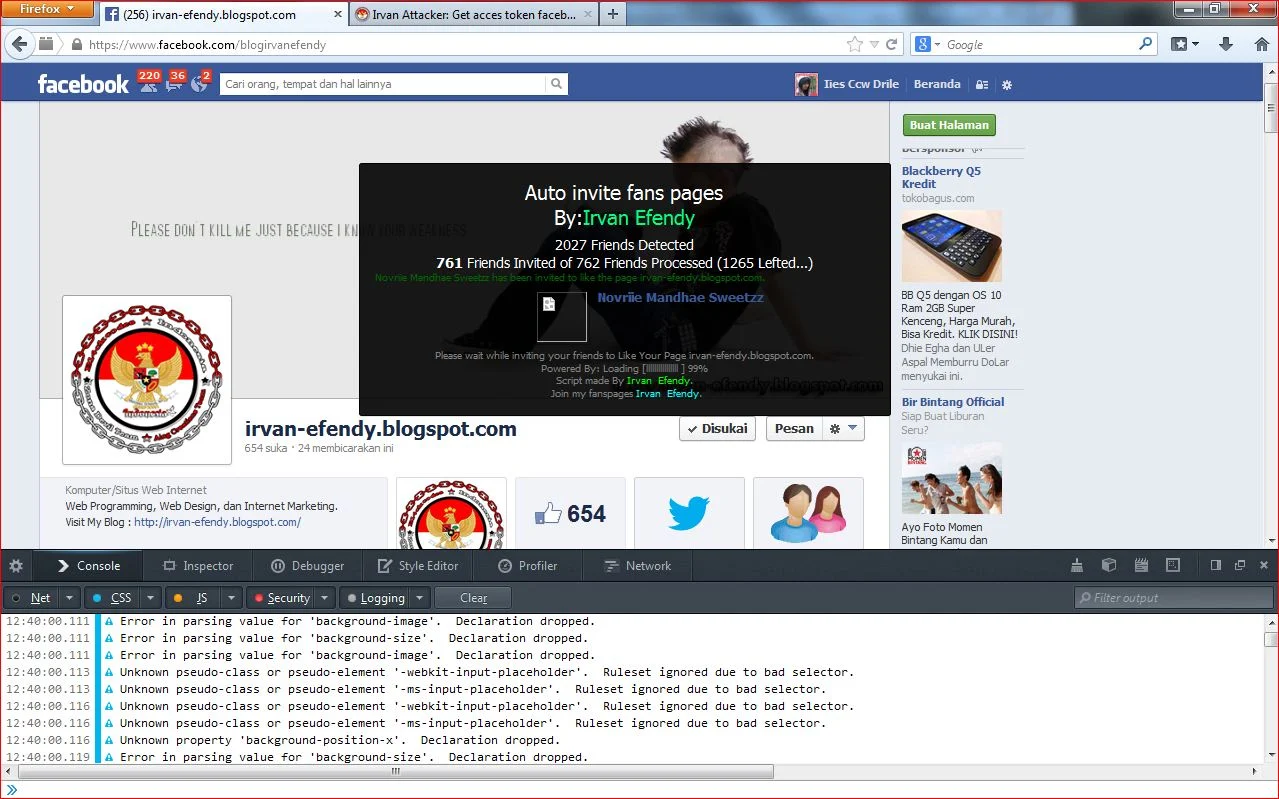
Task: Open the 3D view cube icon
Action: [1108, 566]
